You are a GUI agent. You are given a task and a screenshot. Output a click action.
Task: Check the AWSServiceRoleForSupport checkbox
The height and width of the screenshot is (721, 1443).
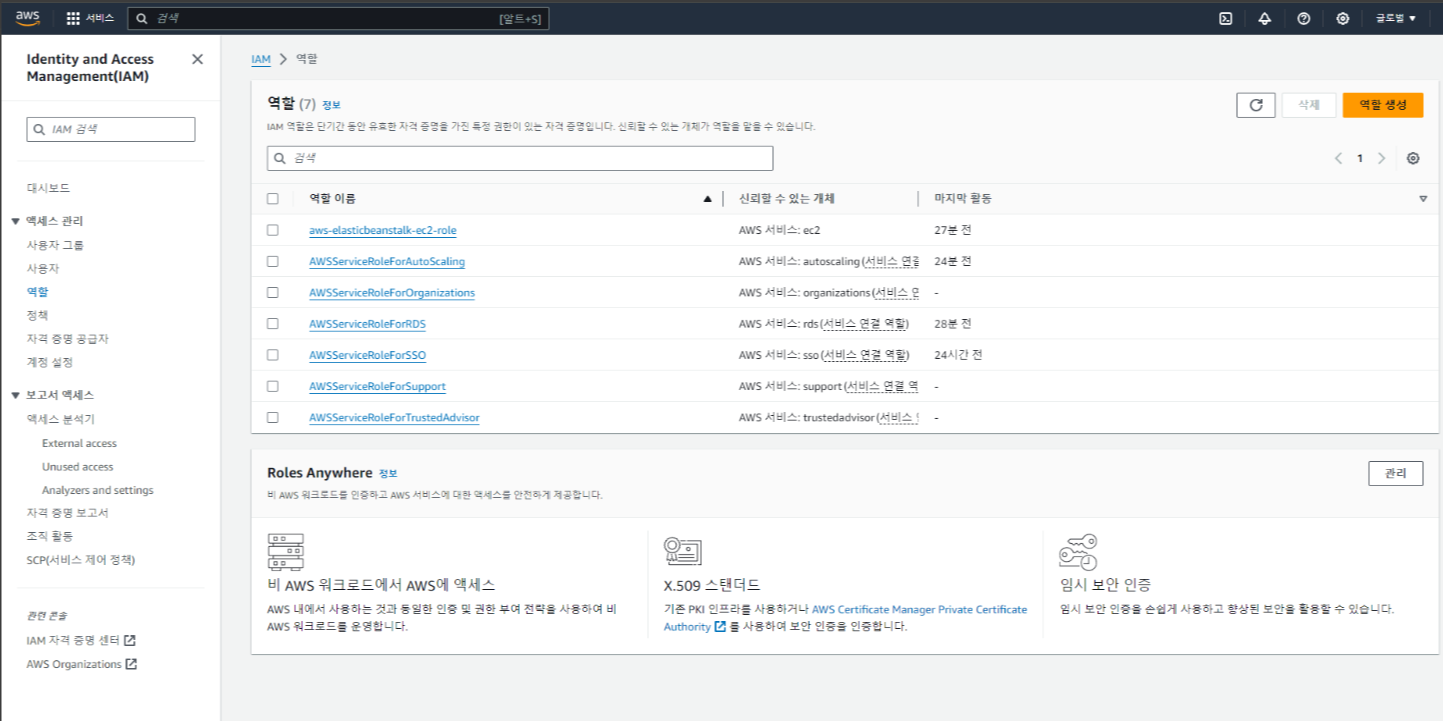[x=273, y=386]
